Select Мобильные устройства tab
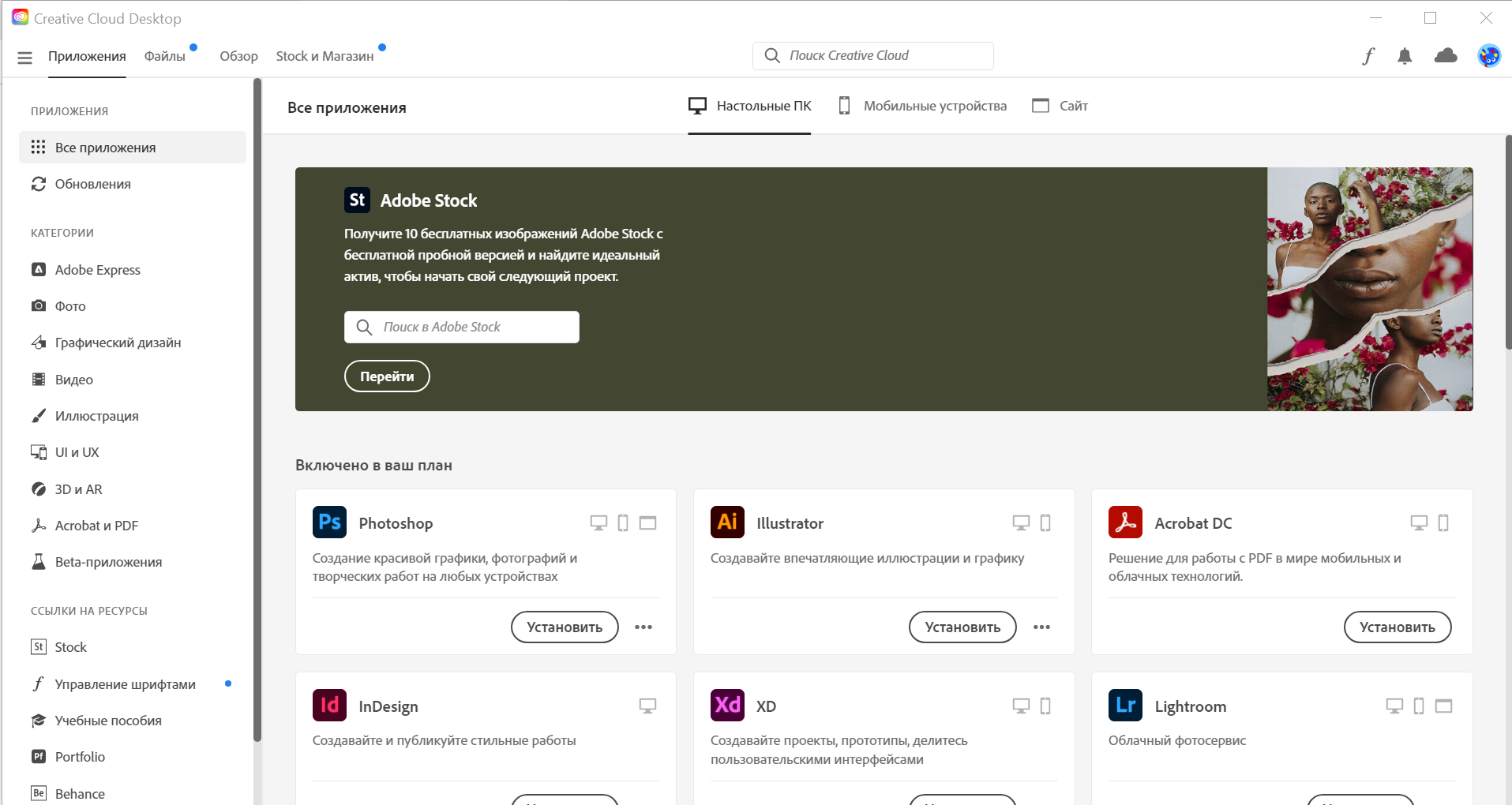This screenshot has height=805, width=1512. tap(921, 106)
